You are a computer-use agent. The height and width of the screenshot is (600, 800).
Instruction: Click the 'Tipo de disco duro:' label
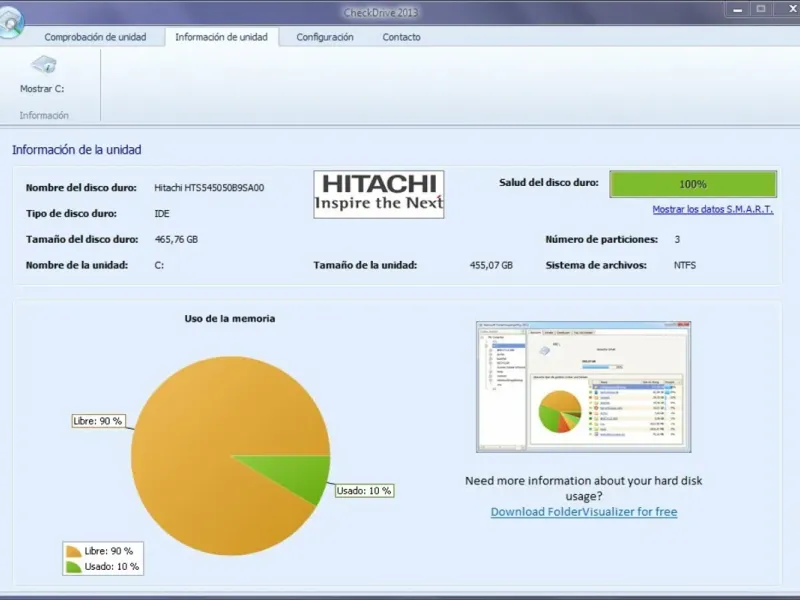71,214
